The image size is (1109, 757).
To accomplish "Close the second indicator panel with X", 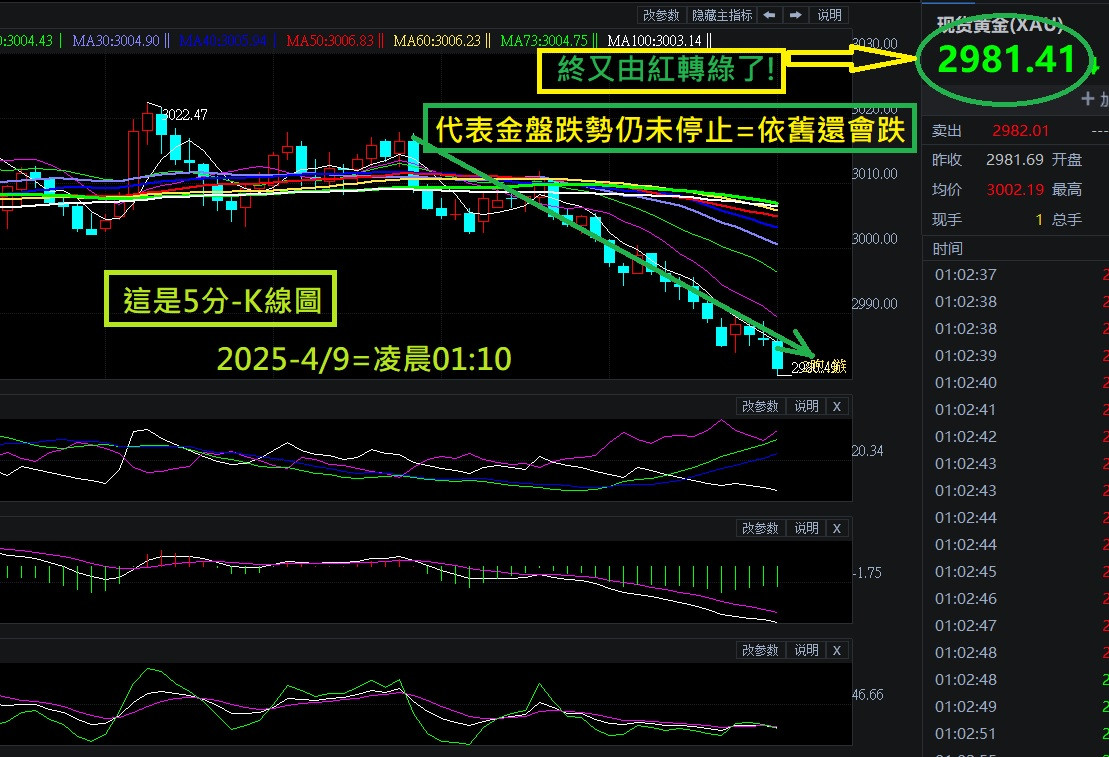I will pos(837,528).
